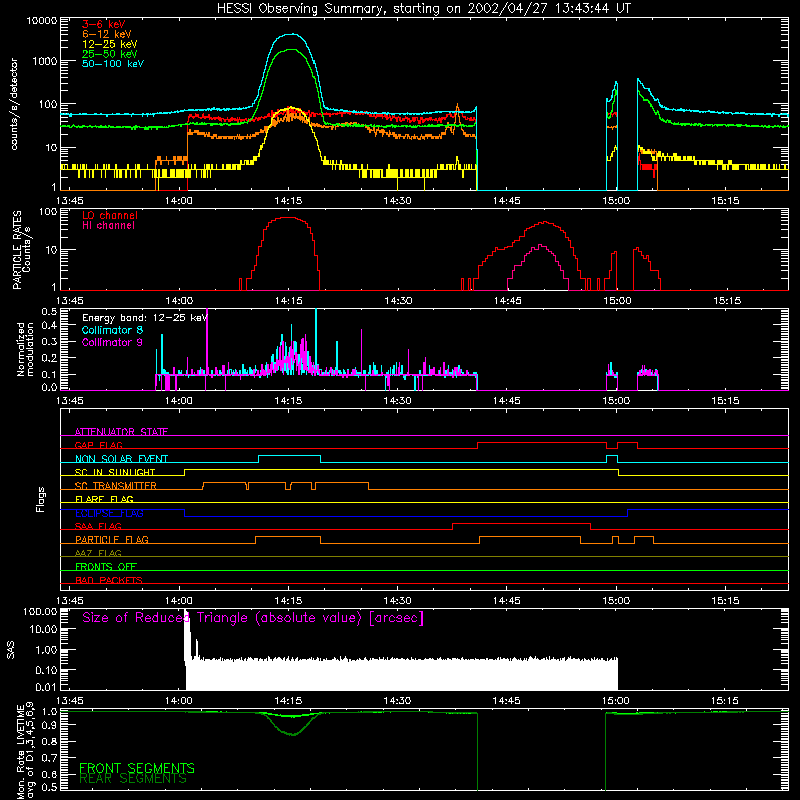Click the REAR SEGMENTS legend label
800x800 pixels.
click(133, 778)
